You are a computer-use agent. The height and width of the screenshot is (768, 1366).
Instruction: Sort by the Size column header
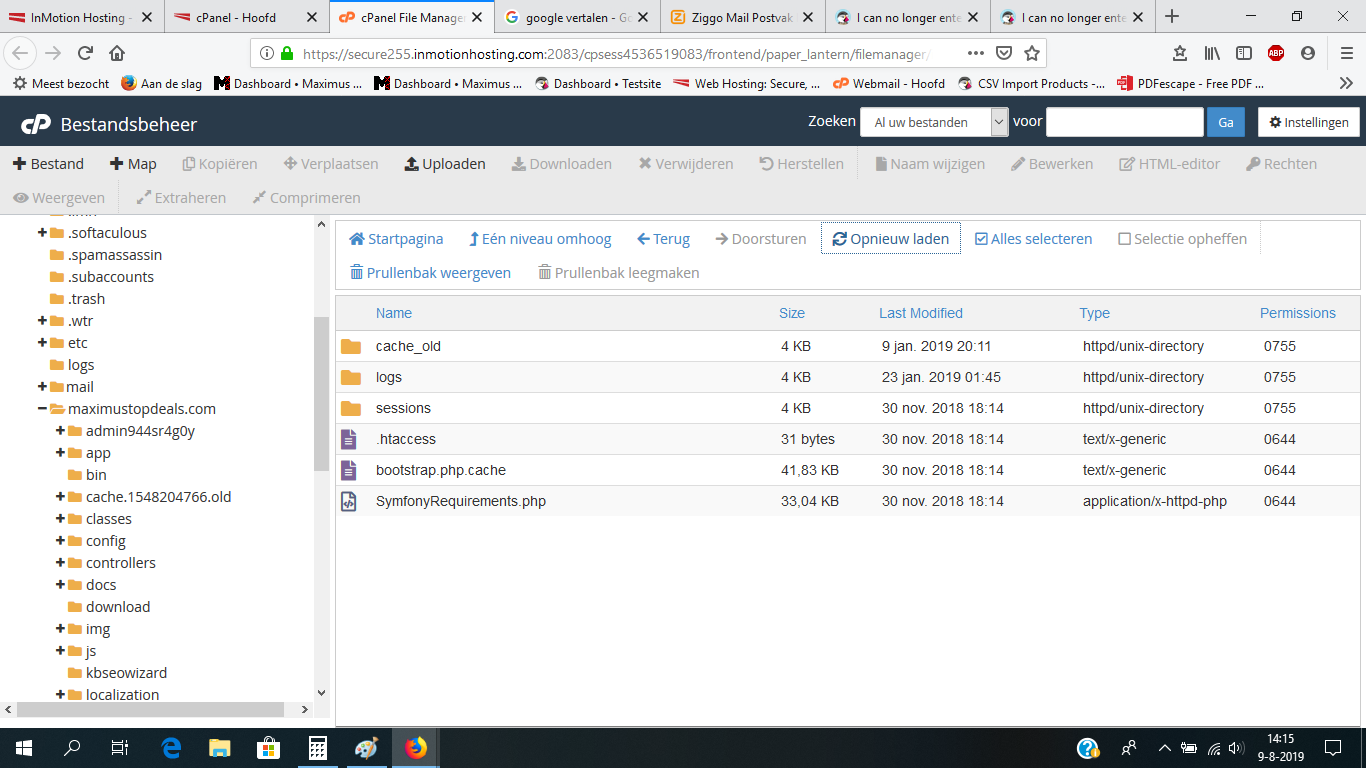click(x=792, y=313)
